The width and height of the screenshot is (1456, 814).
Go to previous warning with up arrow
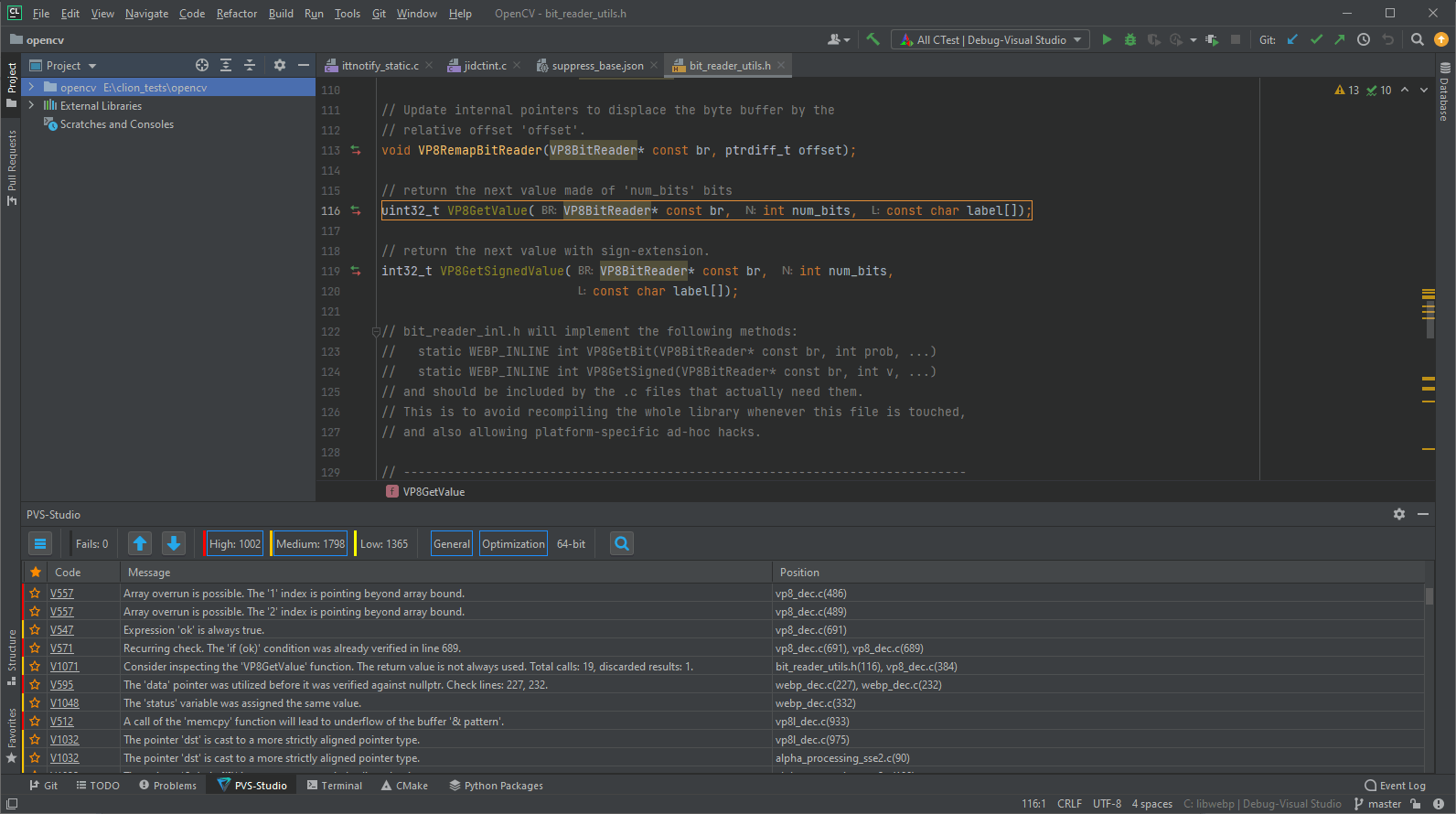point(140,543)
